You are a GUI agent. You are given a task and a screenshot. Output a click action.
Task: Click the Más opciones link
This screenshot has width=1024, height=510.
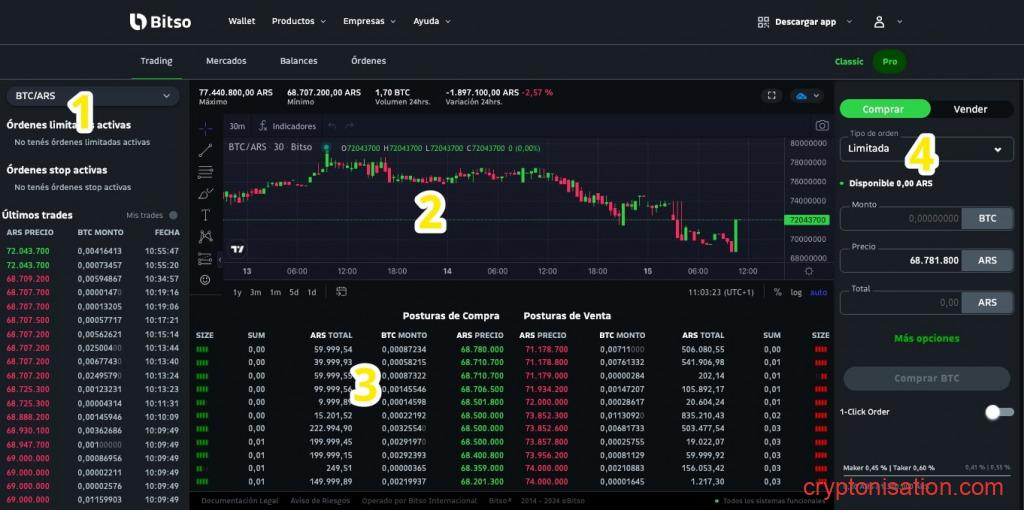926,339
